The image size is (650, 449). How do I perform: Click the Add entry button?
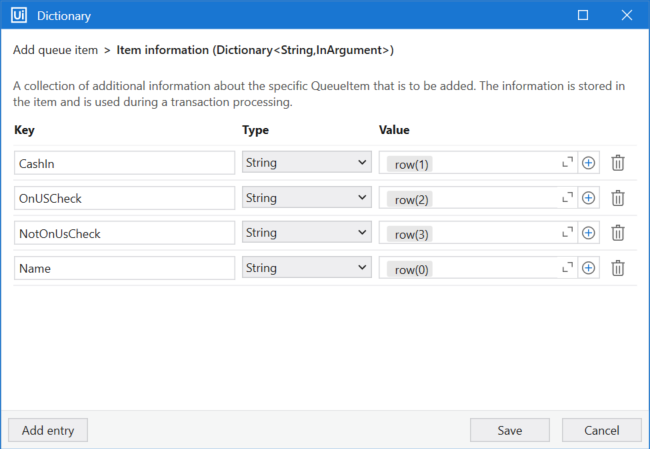click(x=48, y=430)
